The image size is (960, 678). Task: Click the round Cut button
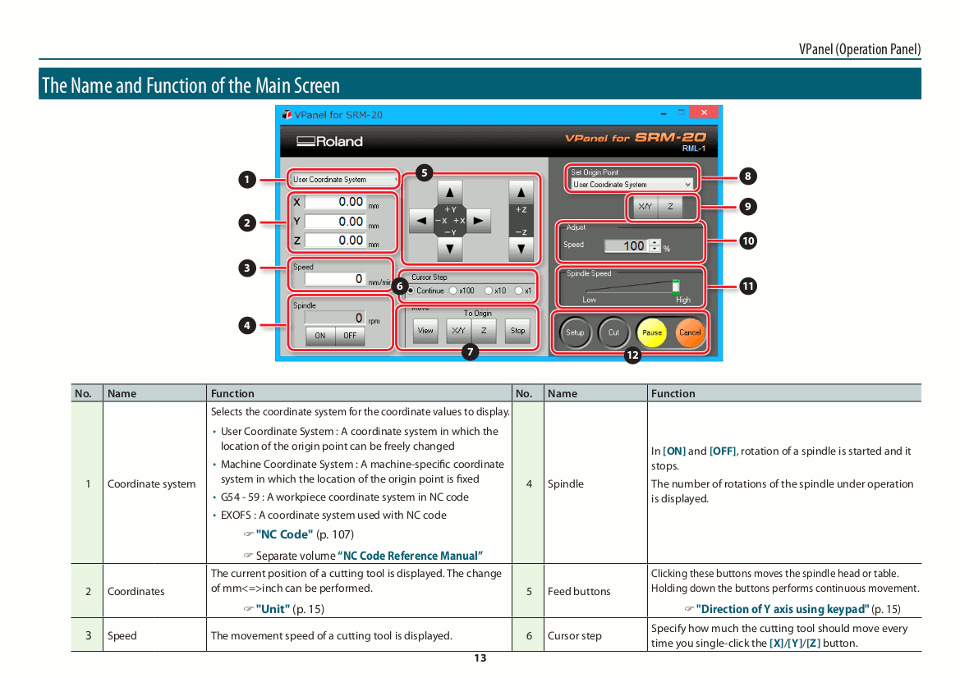click(613, 333)
